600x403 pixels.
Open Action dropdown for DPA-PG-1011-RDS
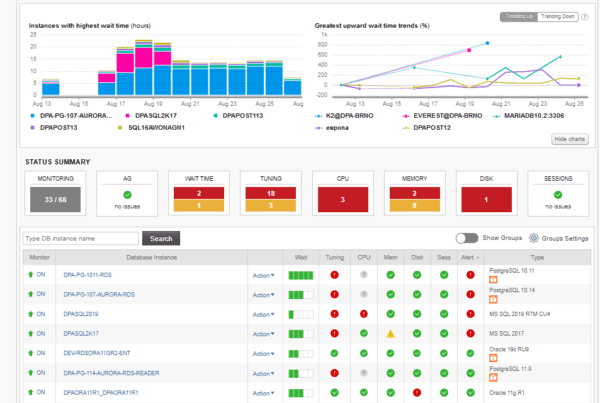pos(263,276)
